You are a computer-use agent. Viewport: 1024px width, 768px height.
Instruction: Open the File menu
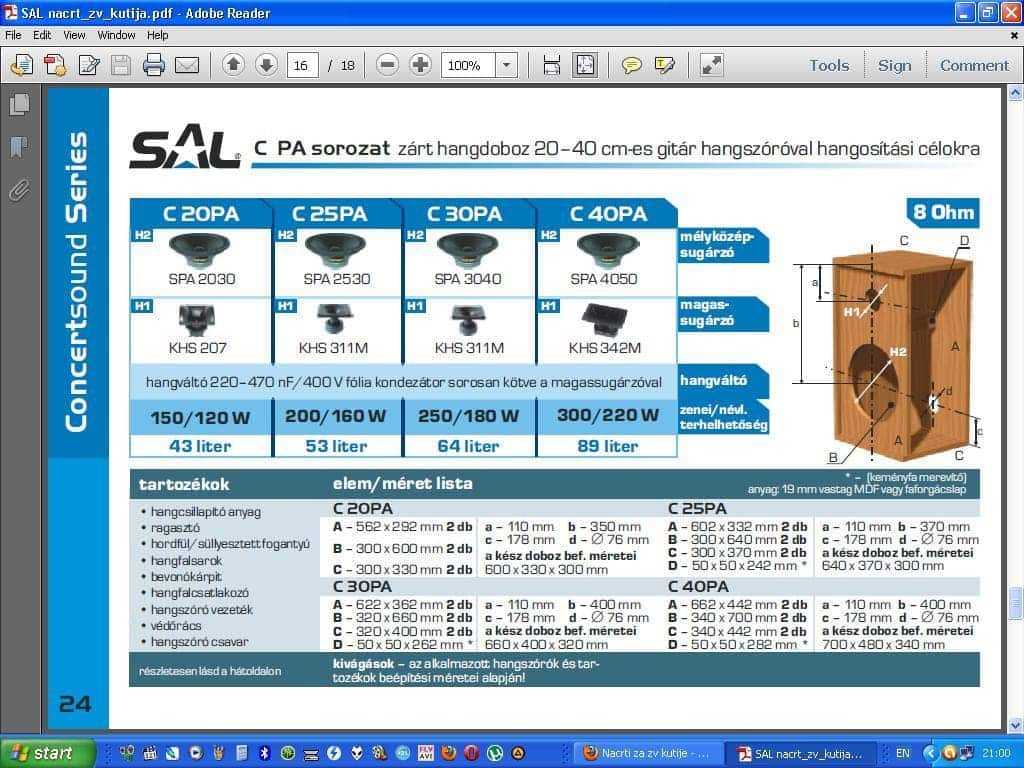click(x=13, y=35)
